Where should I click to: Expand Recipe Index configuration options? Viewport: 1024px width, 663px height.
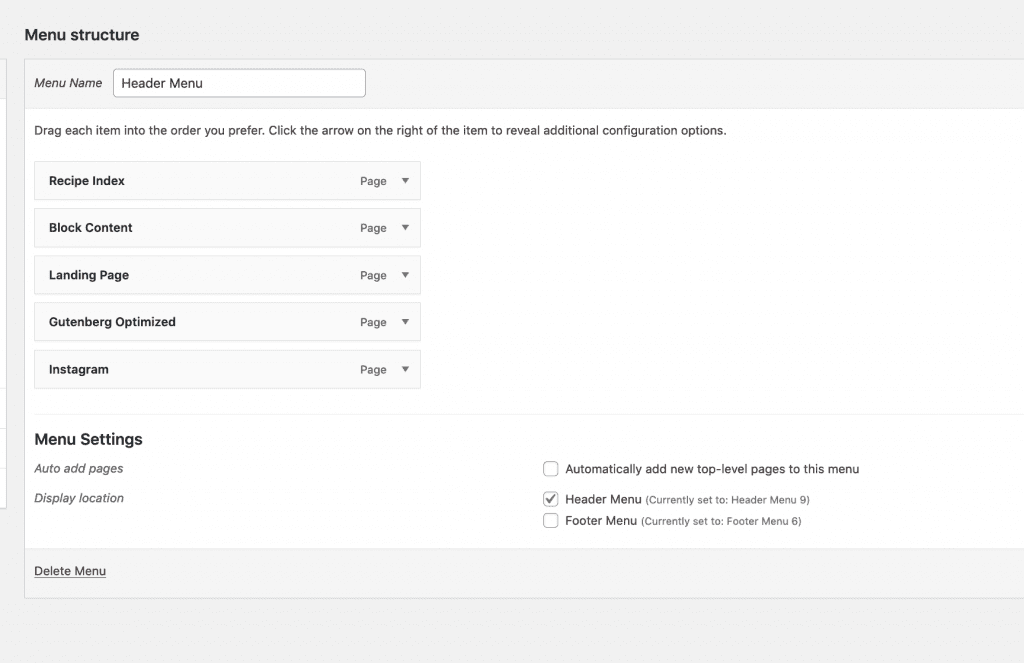[x=407, y=180]
